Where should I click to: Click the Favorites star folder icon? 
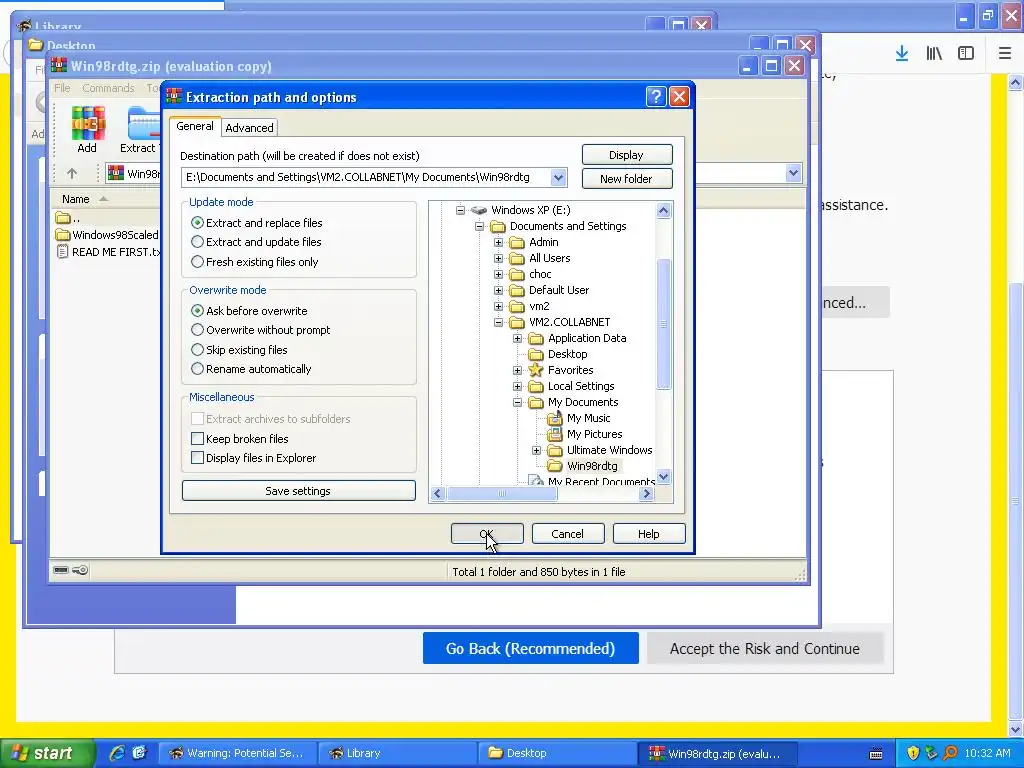tap(536, 370)
